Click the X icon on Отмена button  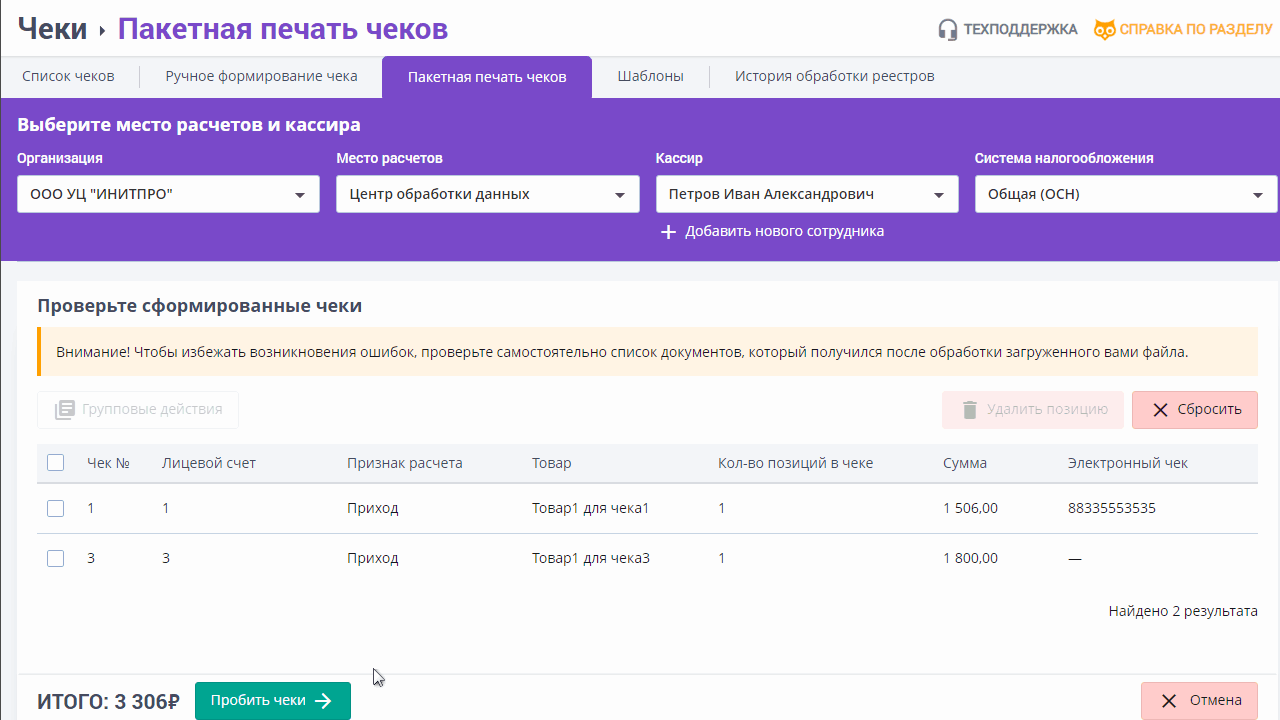(x=1168, y=701)
